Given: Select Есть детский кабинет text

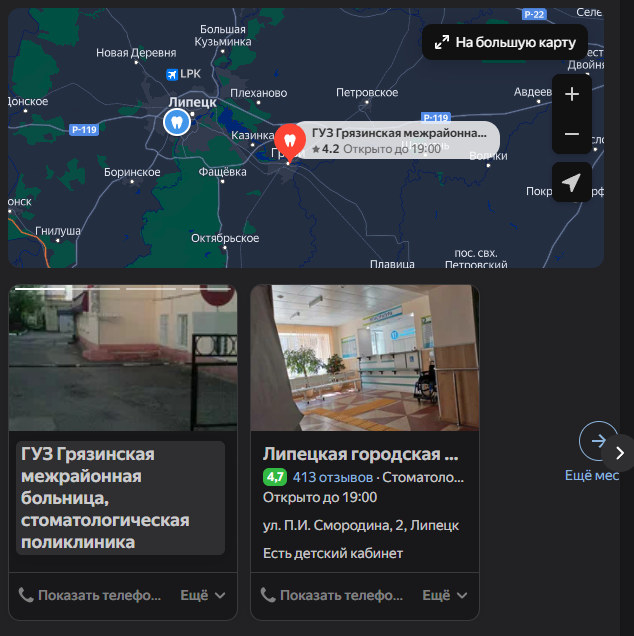Looking at the screenshot, I should pyautogui.click(x=333, y=554).
